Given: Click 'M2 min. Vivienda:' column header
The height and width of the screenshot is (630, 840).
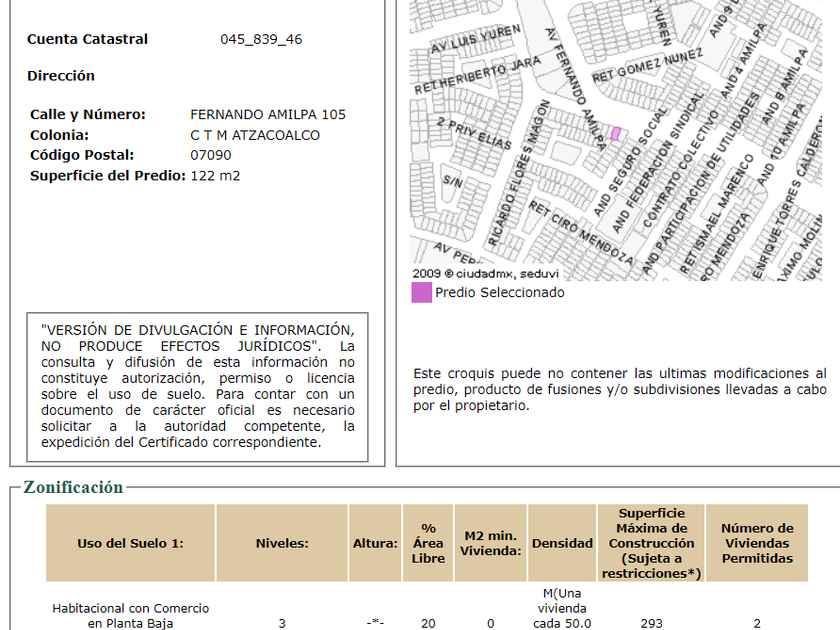Looking at the screenshot, I should [x=490, y=543].
